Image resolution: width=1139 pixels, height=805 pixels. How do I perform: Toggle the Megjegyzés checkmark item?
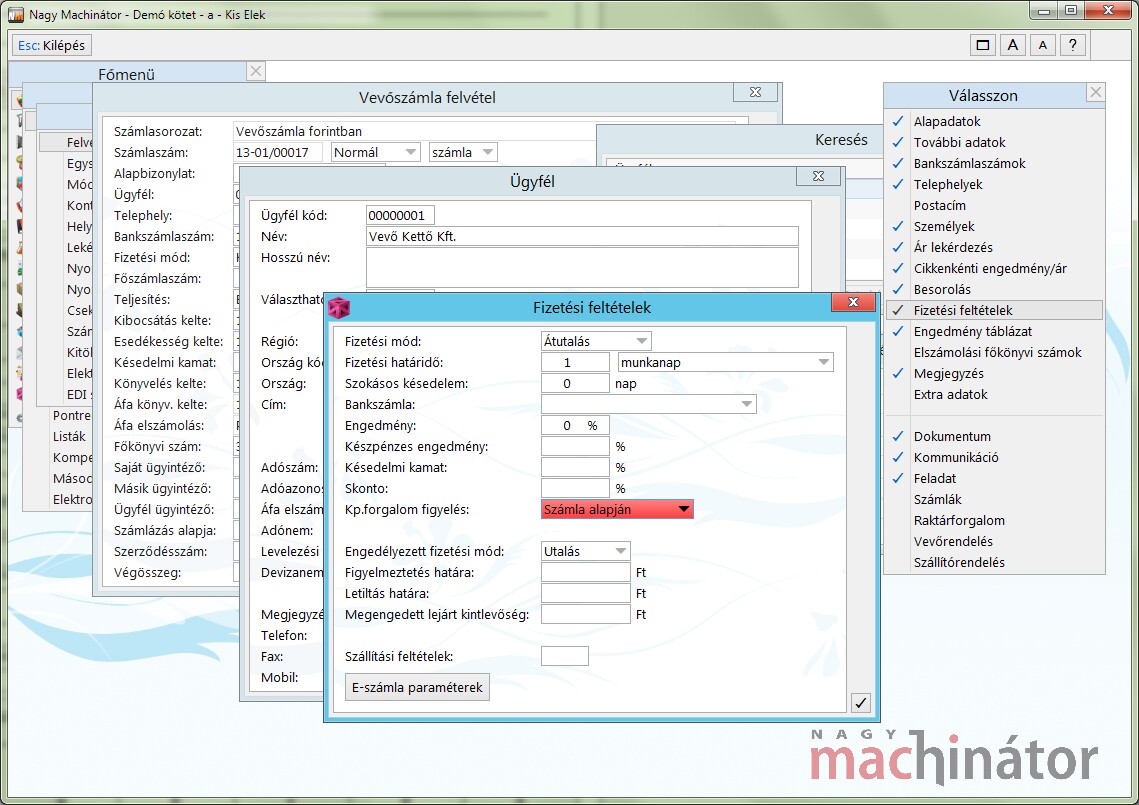[x=948, y=373]
